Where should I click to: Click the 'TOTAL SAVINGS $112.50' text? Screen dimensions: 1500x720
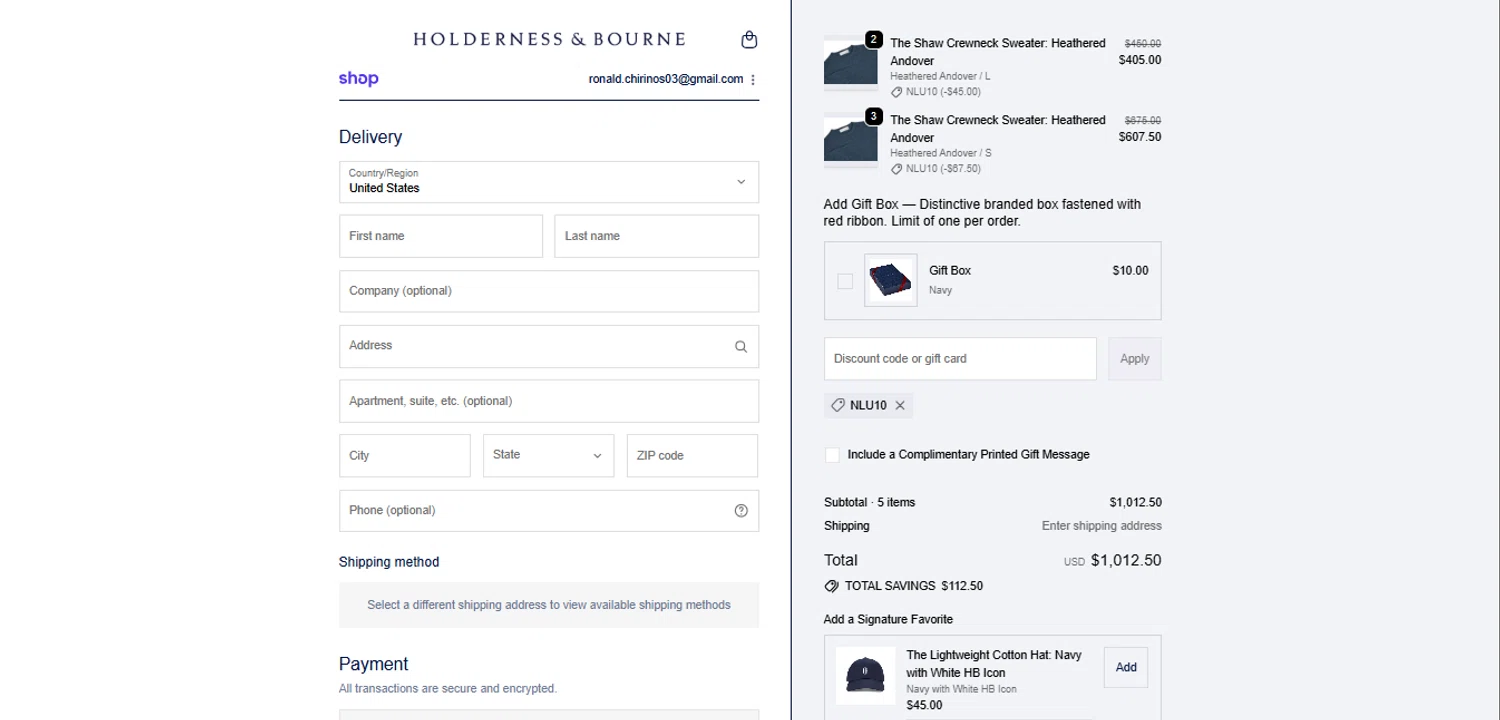coord(914,586)
